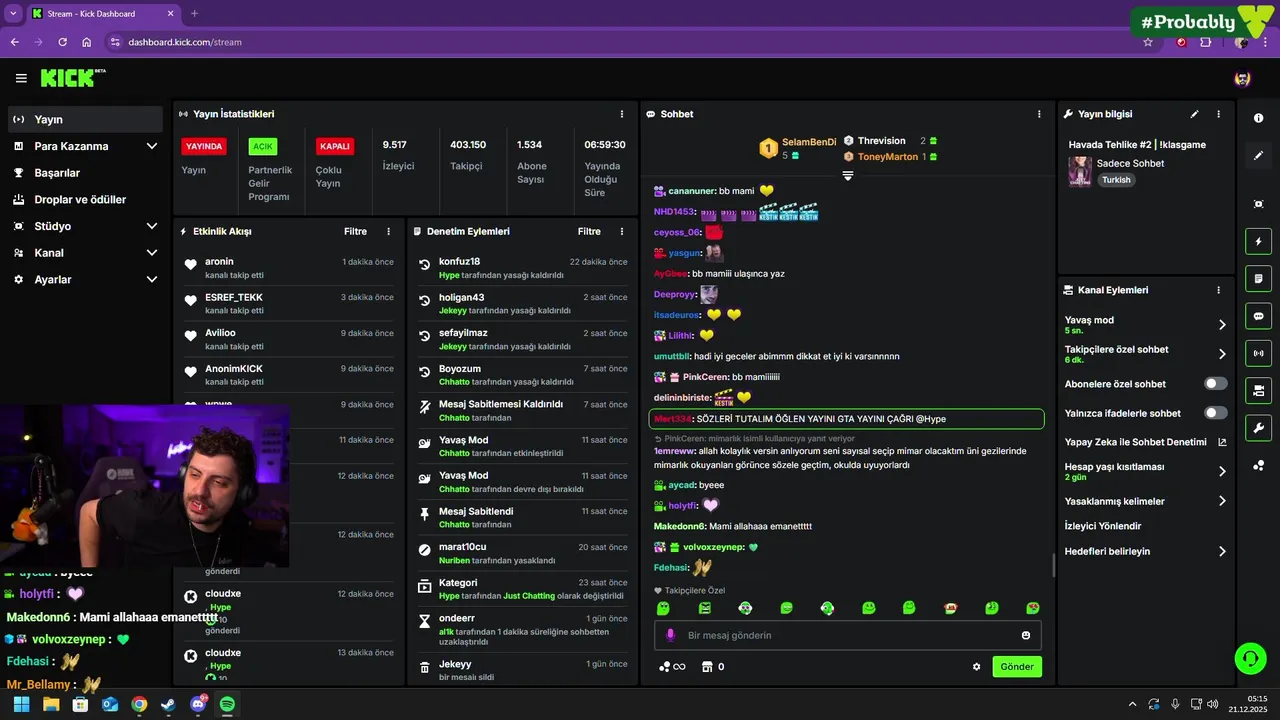Open the Windows Start menu
This screenshot has width=1280, height=720.
[x=21, y=704]
